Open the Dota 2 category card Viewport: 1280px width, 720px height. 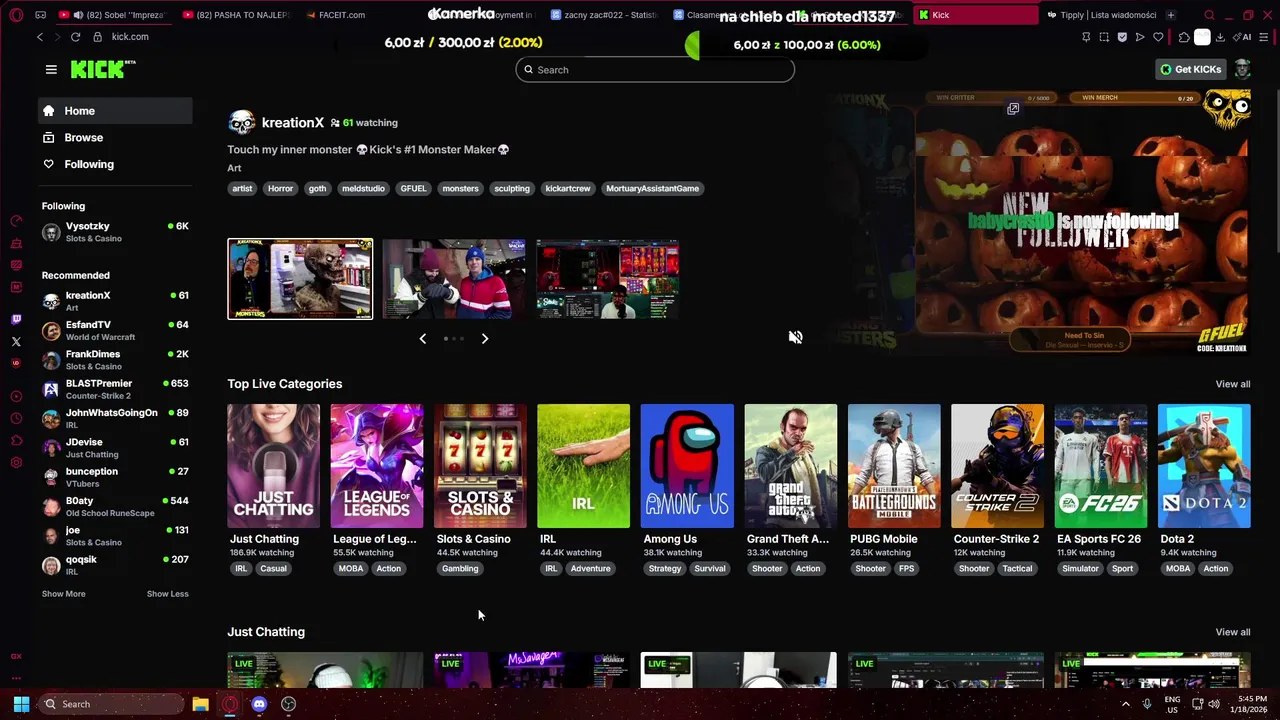coord(1204,466)
